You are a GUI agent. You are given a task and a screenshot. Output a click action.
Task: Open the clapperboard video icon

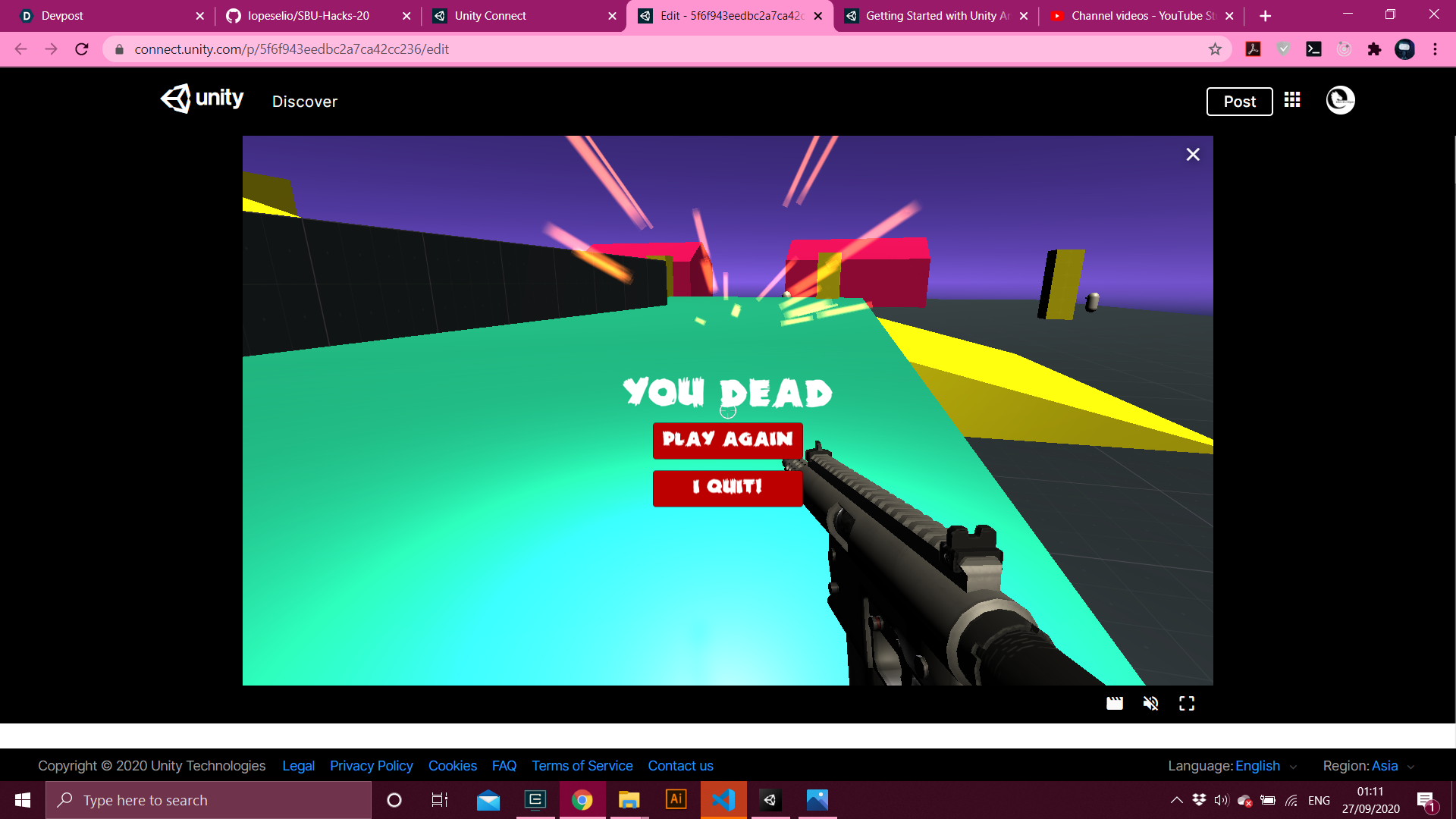[1114, 704]
